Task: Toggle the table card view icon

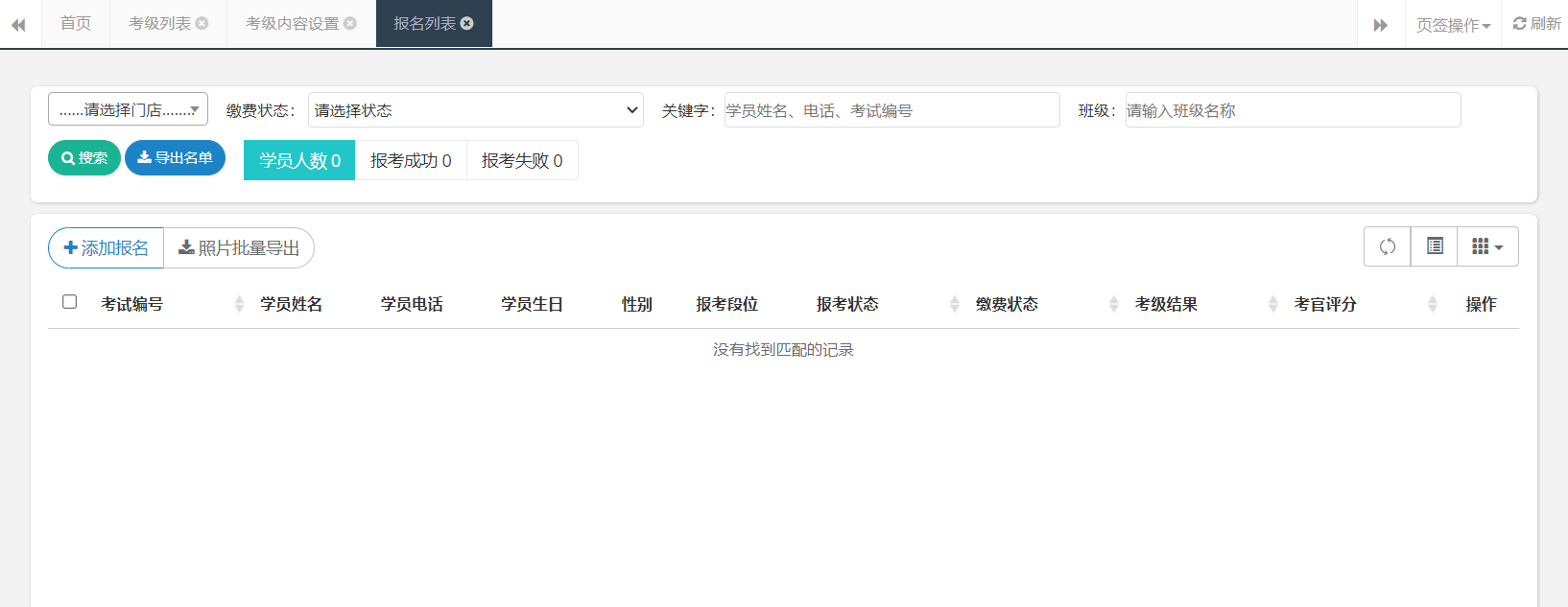Action: (1434, 246)
